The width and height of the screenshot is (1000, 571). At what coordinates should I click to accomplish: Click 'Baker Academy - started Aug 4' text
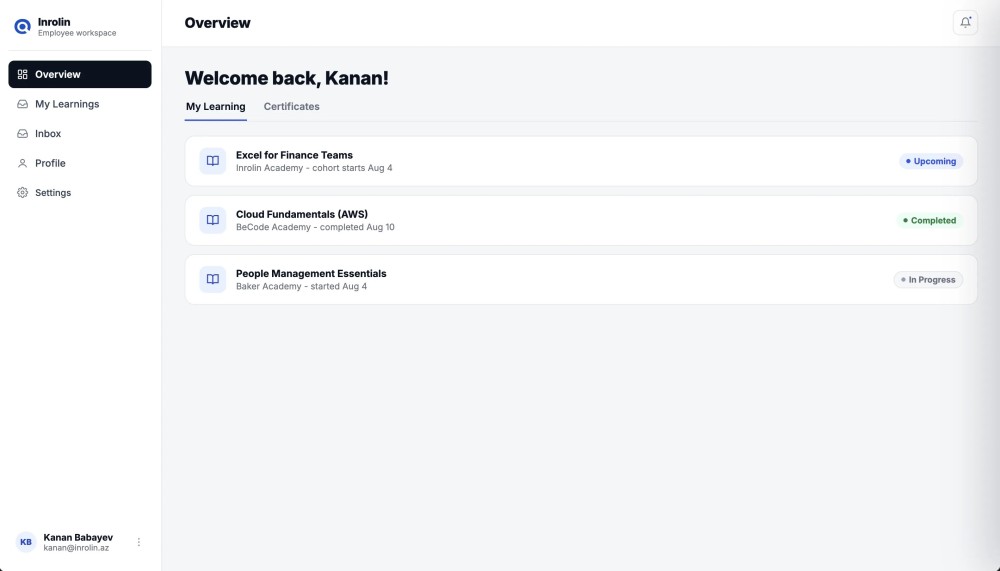[301, 286]
